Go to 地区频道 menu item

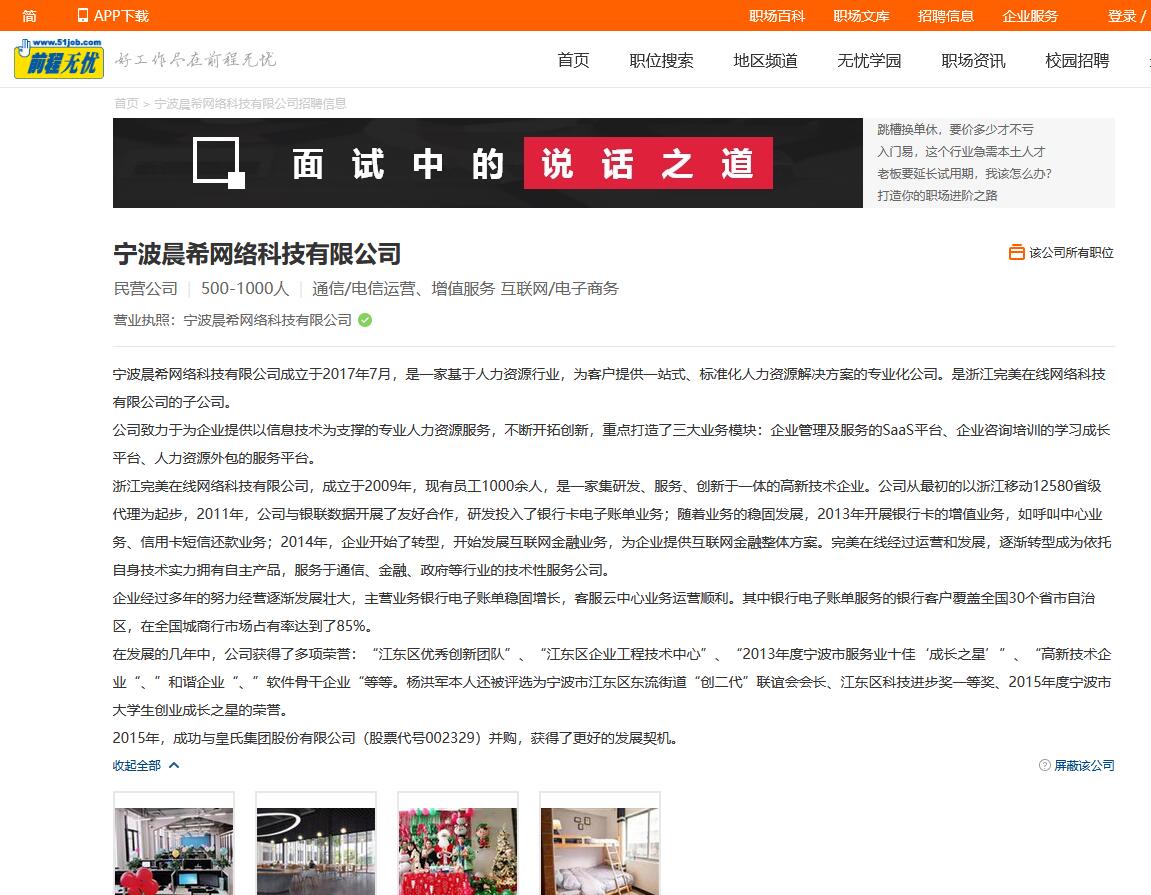point(765,61)
